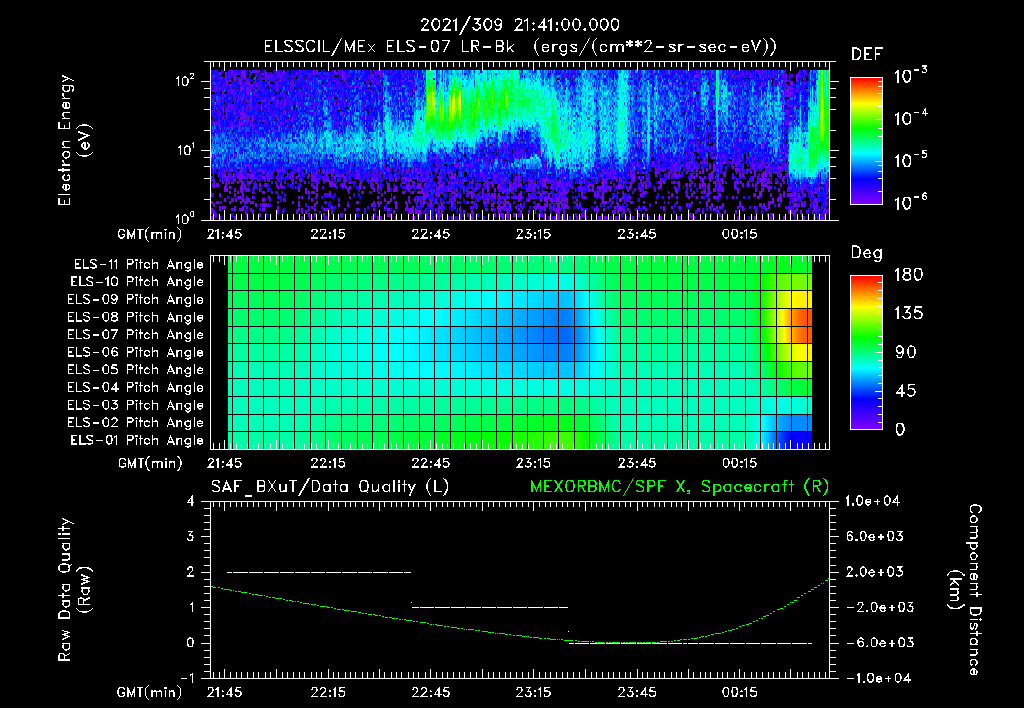Click the ELS-05 Pitch Angle row label

point(136,370)
